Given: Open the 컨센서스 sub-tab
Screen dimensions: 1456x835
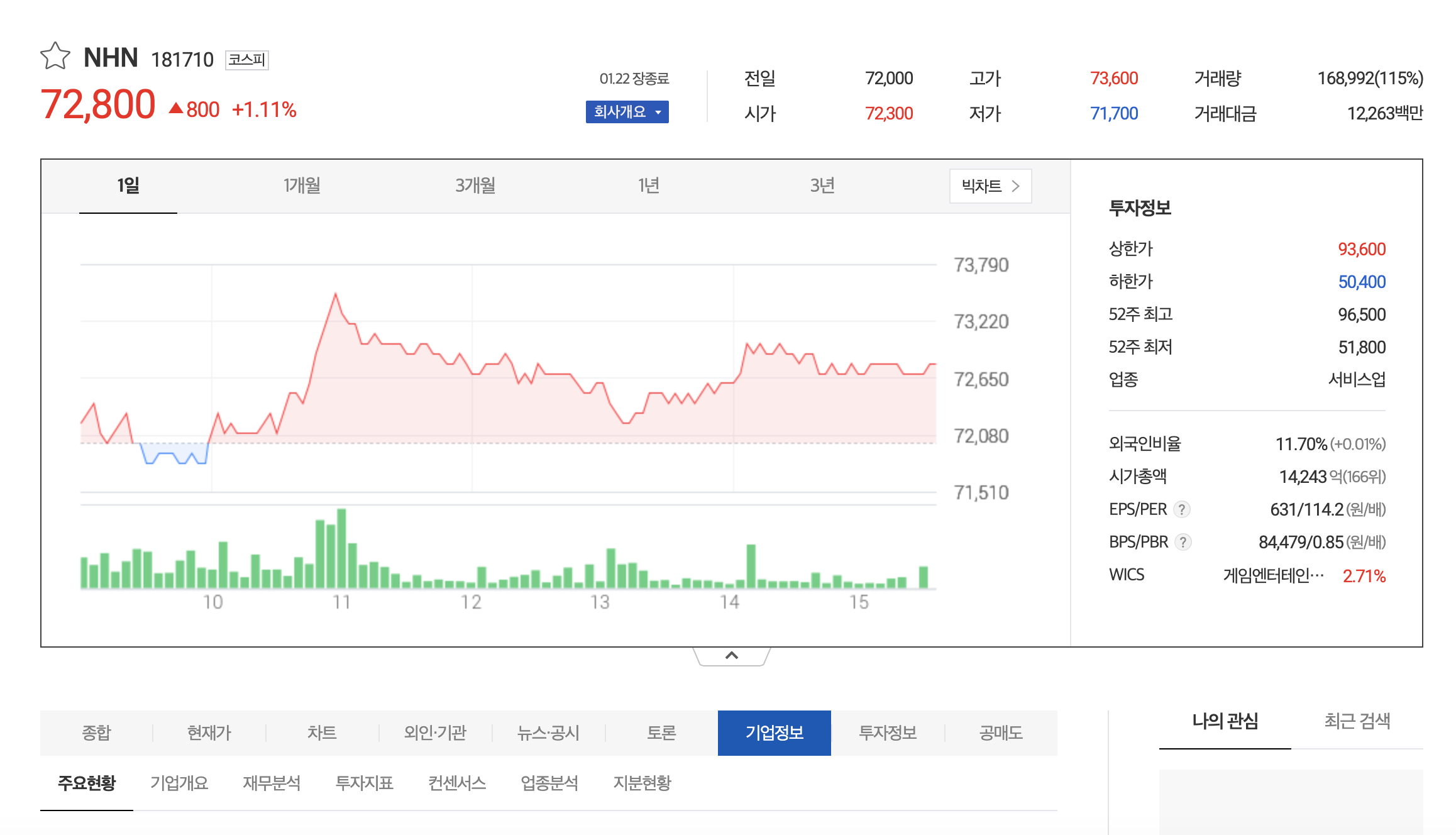Looking at the screenshot, I should 457,783.
